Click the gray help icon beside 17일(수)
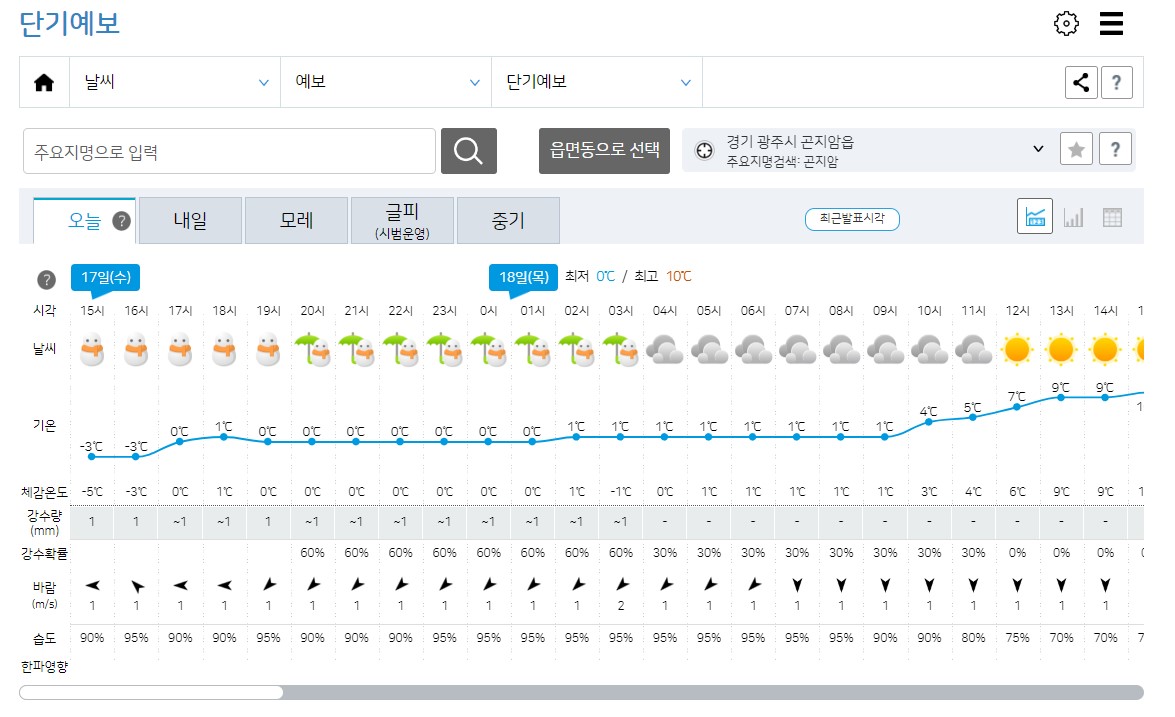 (46, 280)
